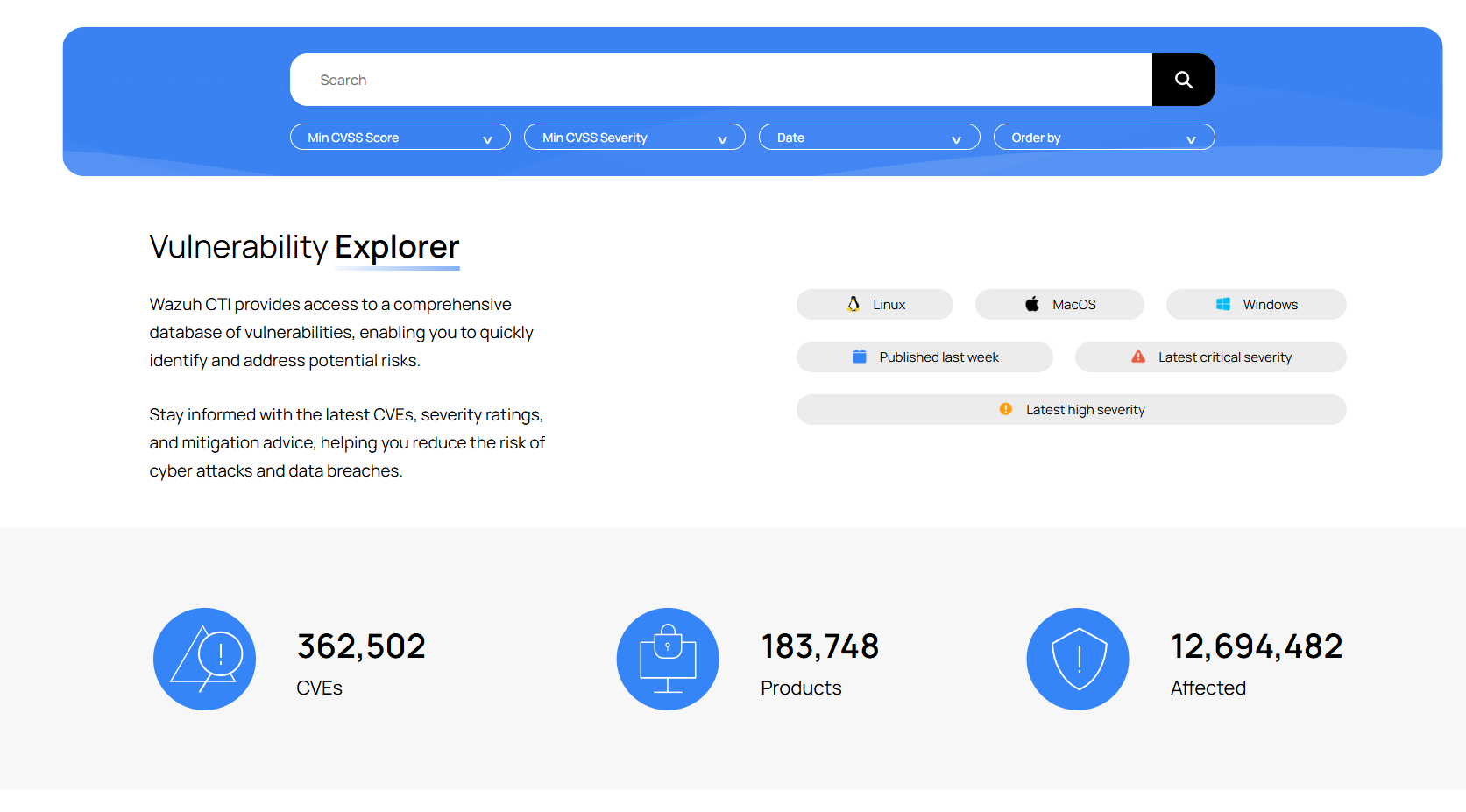Open the Order by dropdown

click(x=1104, y=138)
